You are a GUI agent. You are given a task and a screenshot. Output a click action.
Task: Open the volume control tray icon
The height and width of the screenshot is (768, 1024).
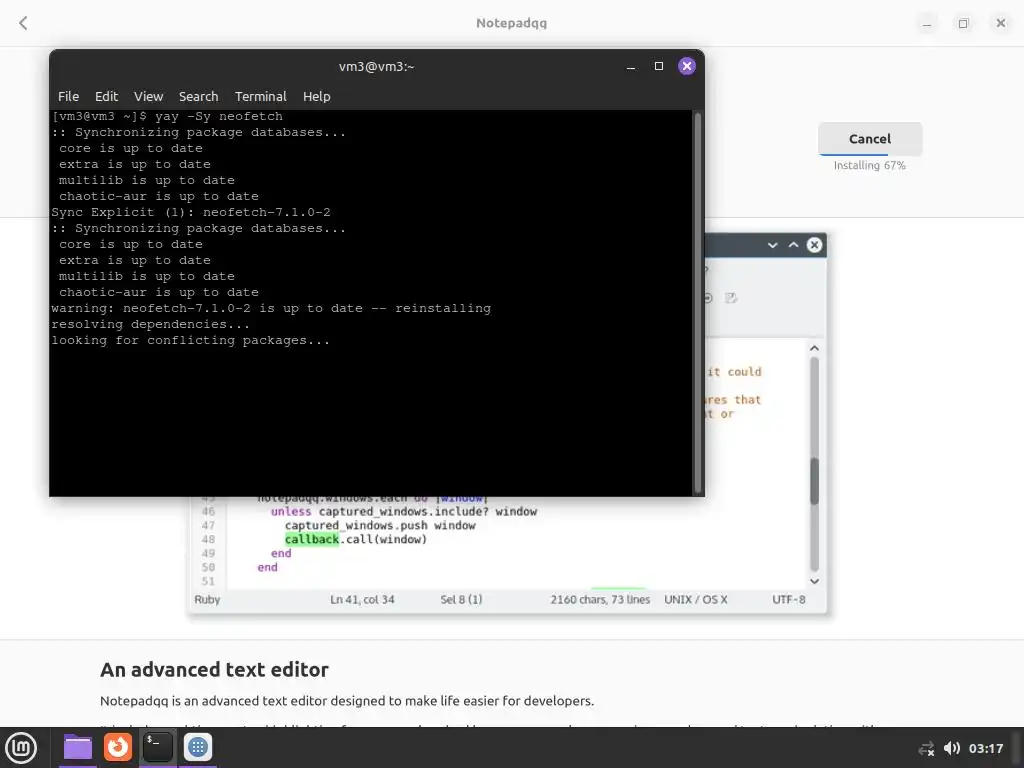(x=952, y=748)
